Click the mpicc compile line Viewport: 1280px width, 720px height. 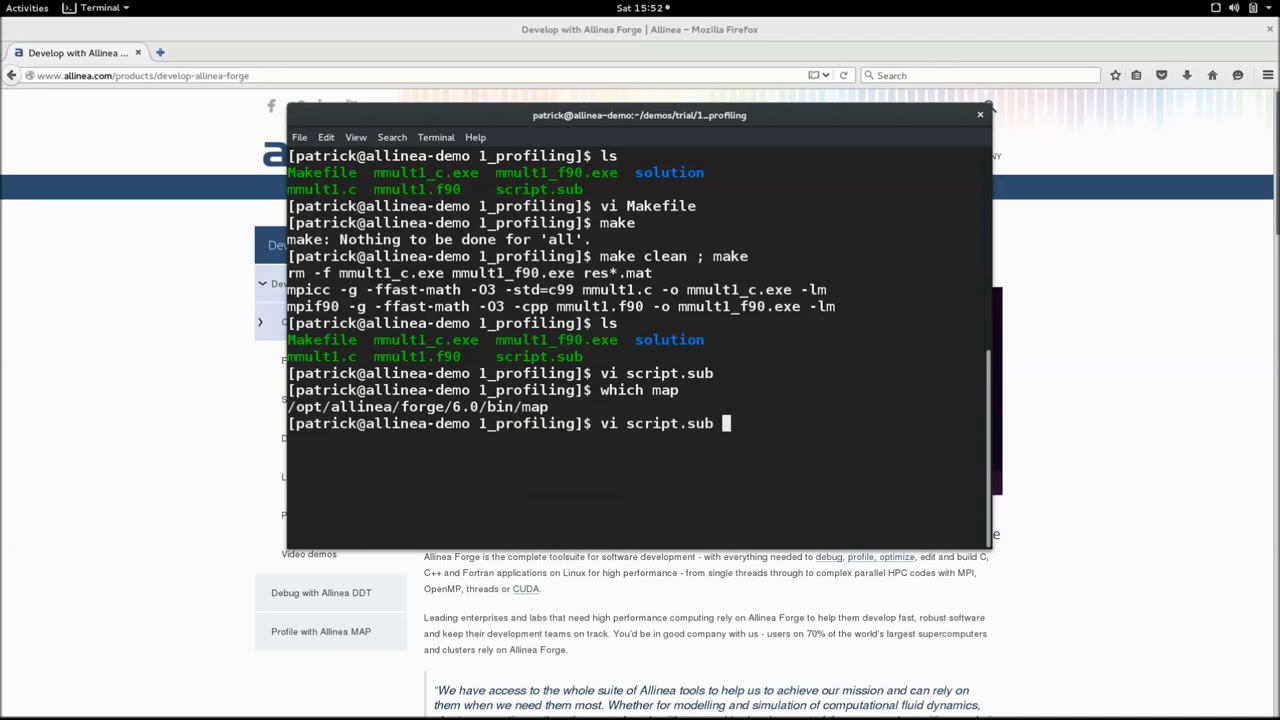click(x=556, y=290)
